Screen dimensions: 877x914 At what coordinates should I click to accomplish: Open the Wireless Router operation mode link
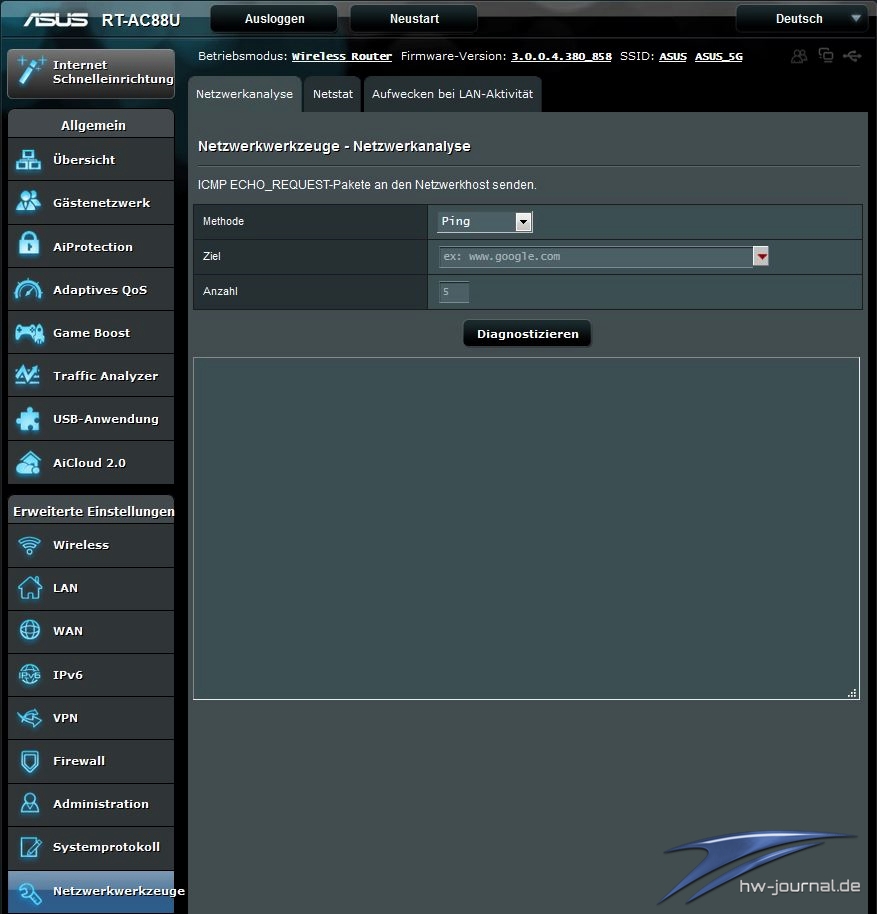coord(341,57)
